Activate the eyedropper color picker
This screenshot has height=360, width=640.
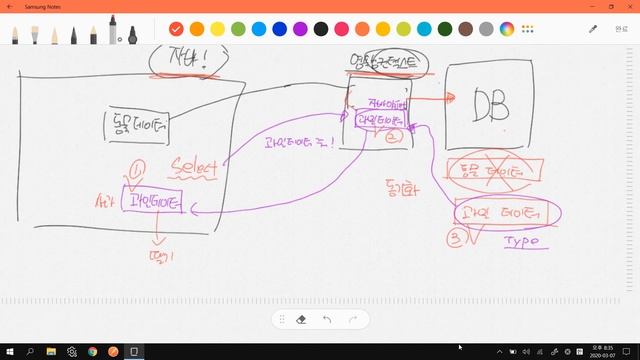593,29
